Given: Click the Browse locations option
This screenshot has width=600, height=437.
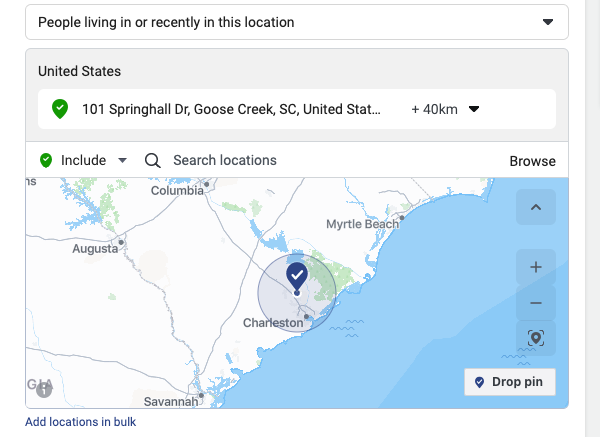Looking at the screenshot, I should 532,161.
